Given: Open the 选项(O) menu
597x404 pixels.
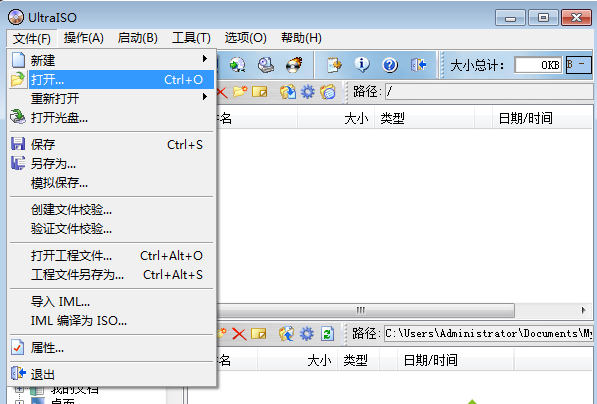Looking at the screenshot, I should coord(246,38).
